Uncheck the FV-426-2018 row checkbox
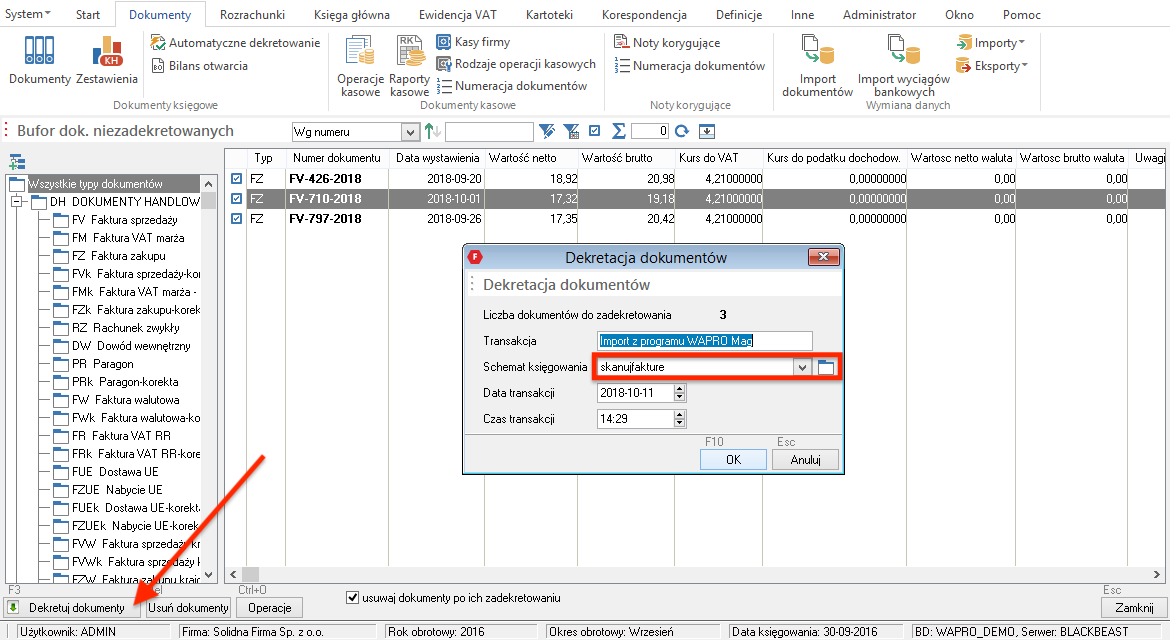This screenshot has width=1170, height=640. coord(237,178)
